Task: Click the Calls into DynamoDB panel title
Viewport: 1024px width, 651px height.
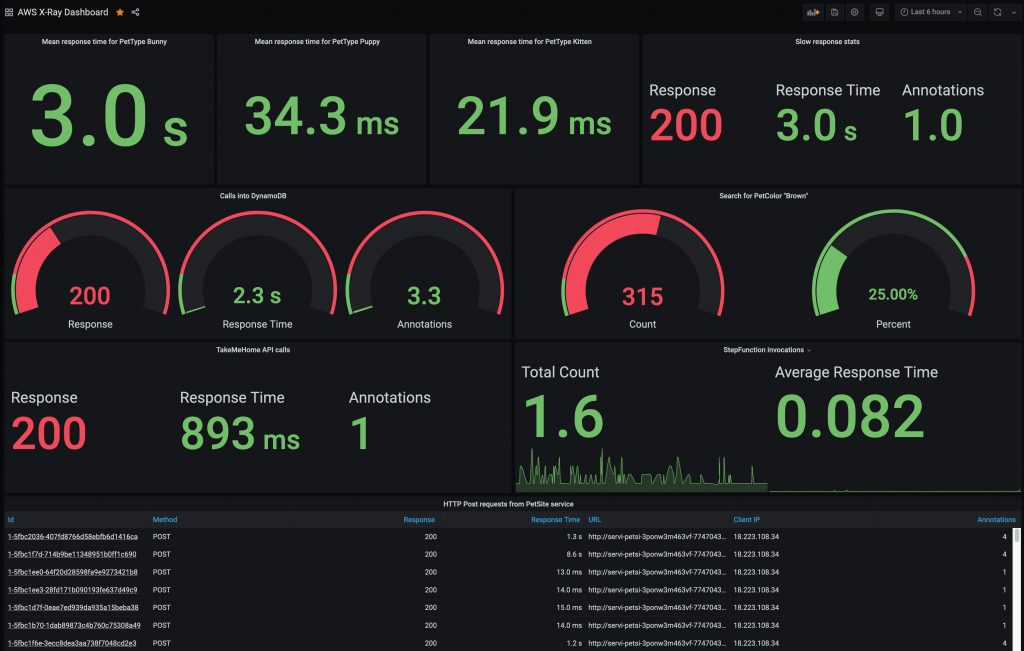Action: click(253, 196)
